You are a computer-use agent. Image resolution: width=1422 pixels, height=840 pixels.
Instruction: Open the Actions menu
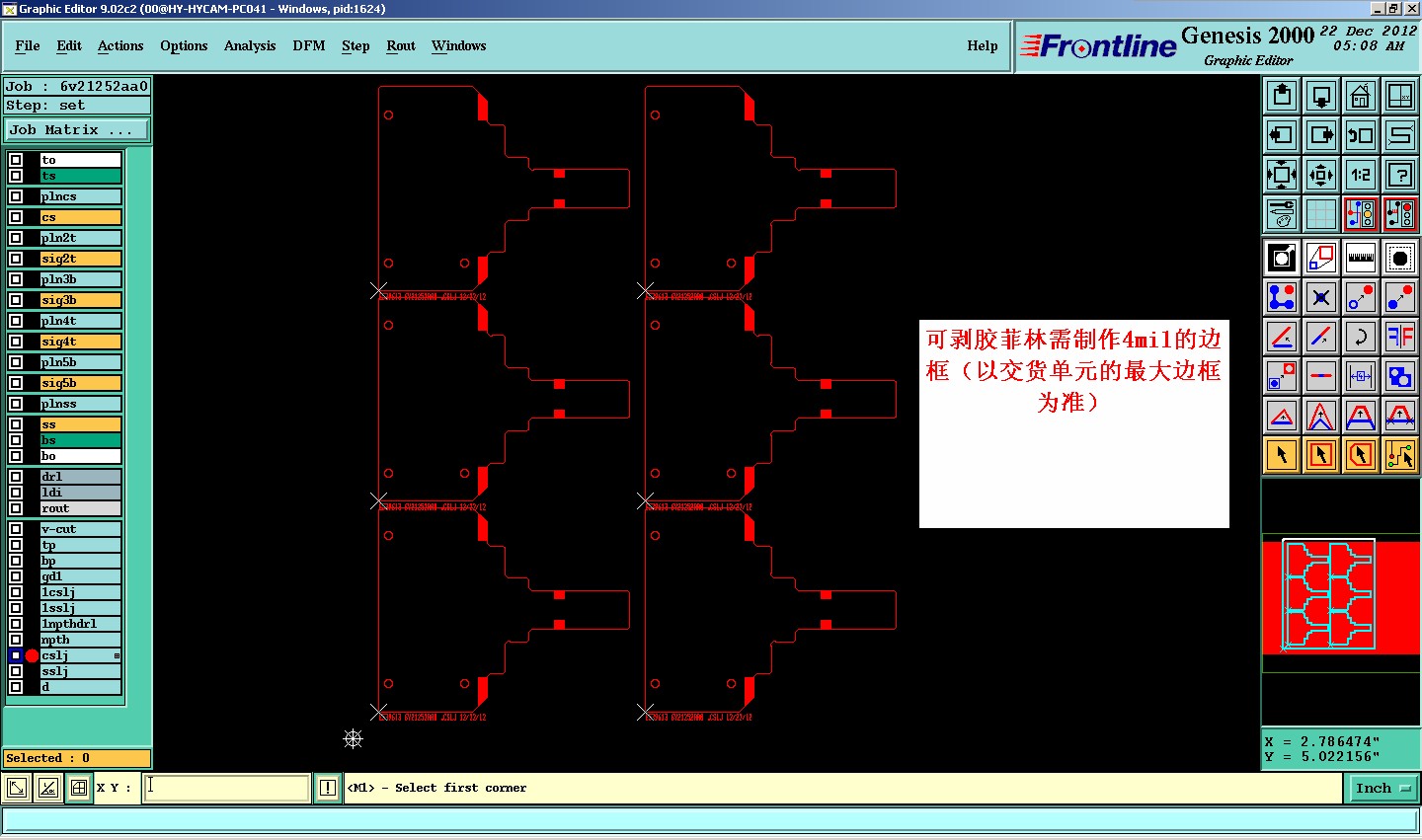coord(120,45)
